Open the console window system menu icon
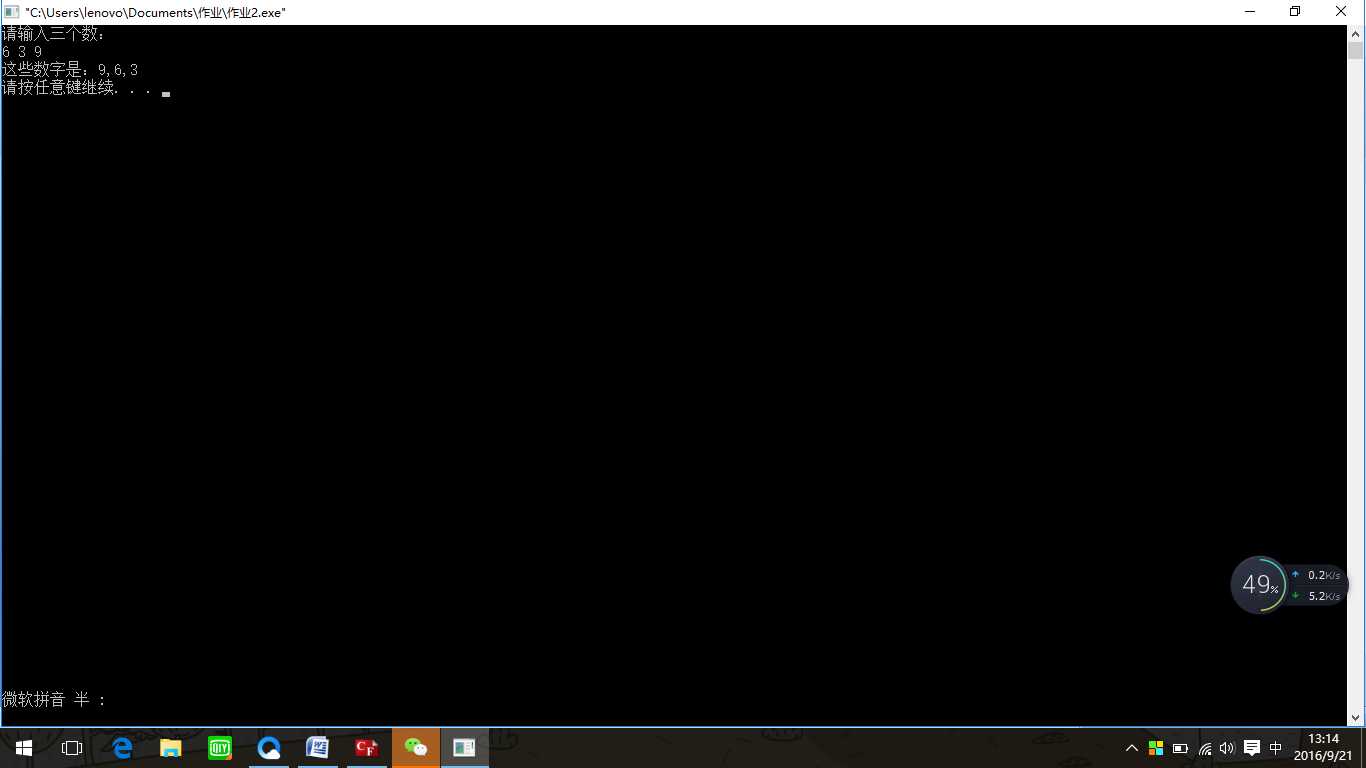Screen dimensions: 1366x768 click(12, 12)
